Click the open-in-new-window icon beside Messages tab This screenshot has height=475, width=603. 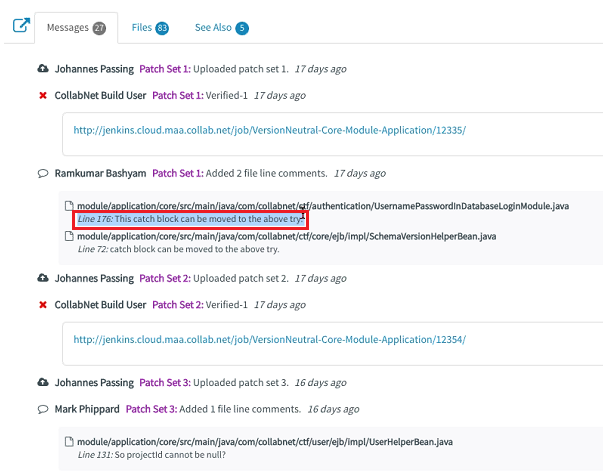point(22,25)
